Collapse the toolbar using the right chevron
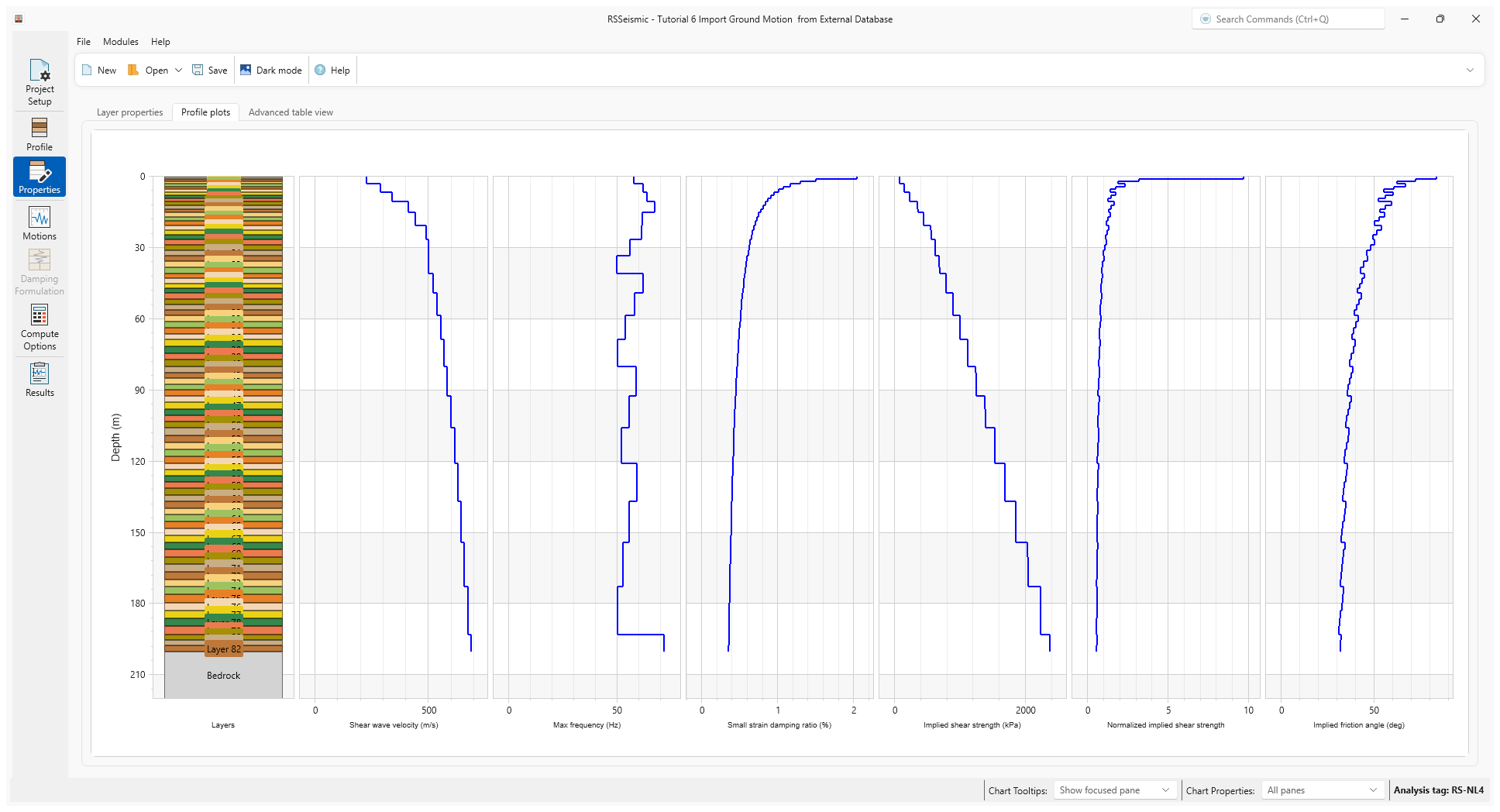Screen dimensions: 1500x812 pos(1471,70)
